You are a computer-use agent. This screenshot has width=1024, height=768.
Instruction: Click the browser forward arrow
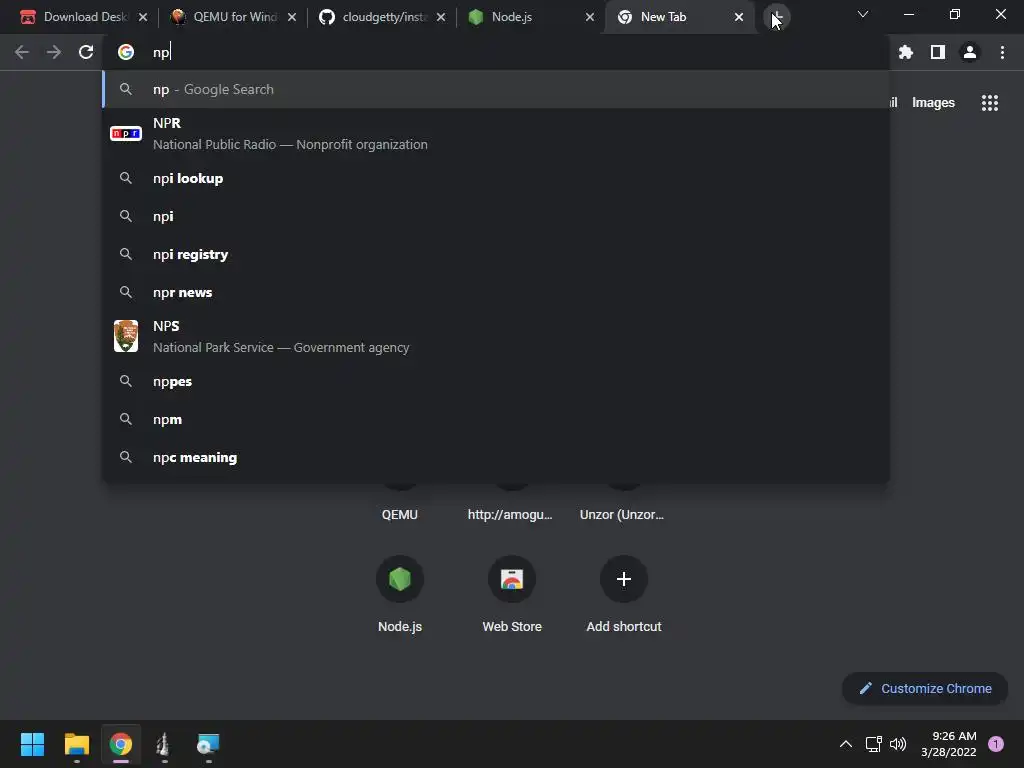(x=54, y=52)
